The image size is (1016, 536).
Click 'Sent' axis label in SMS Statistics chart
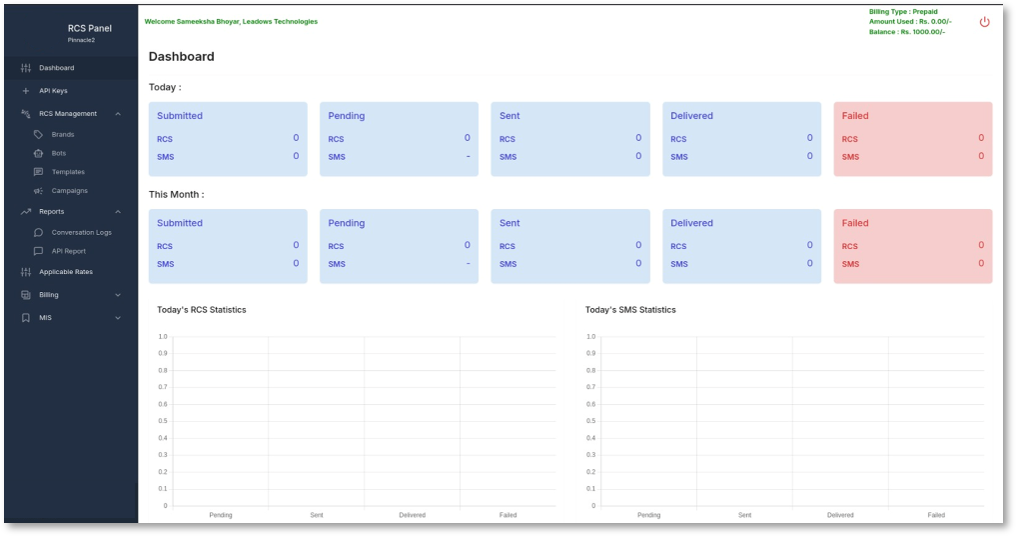pos(745,515)
